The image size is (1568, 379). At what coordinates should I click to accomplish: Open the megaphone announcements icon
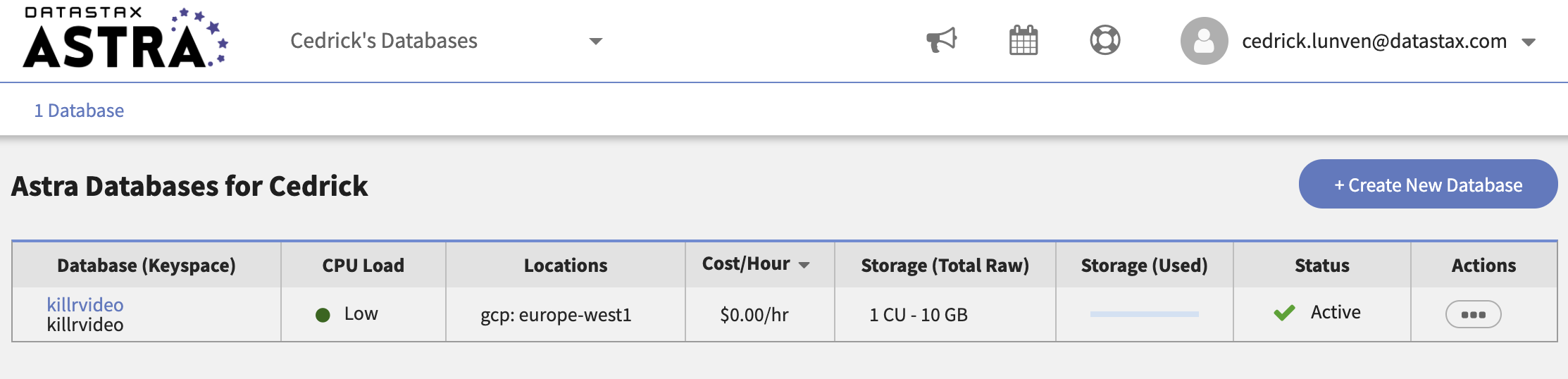(941, 40)
